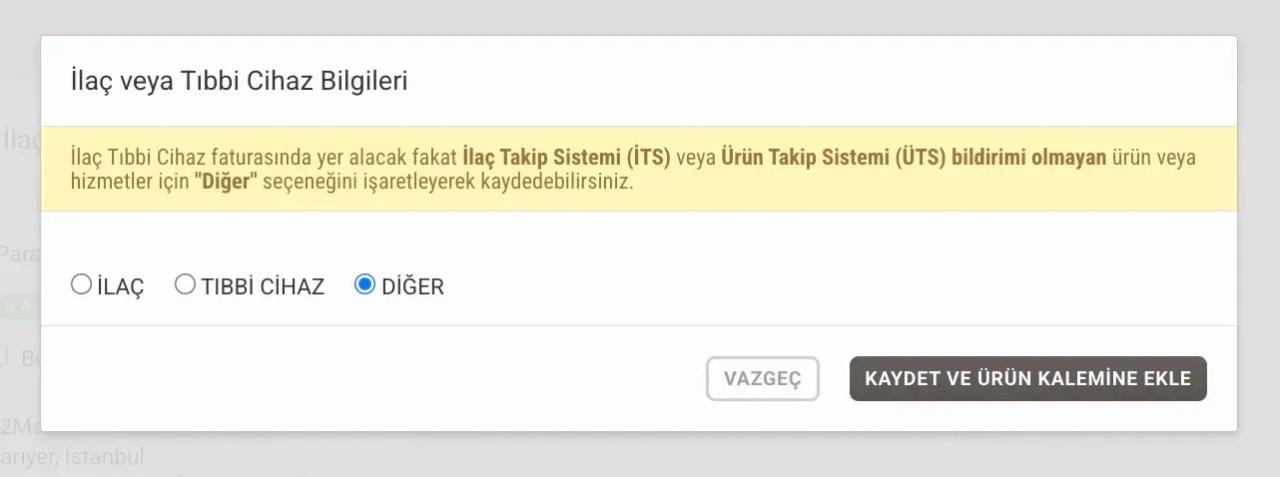Click the dimmed overlay above the dialog
1280x477 pixels.
click(640, 17)
